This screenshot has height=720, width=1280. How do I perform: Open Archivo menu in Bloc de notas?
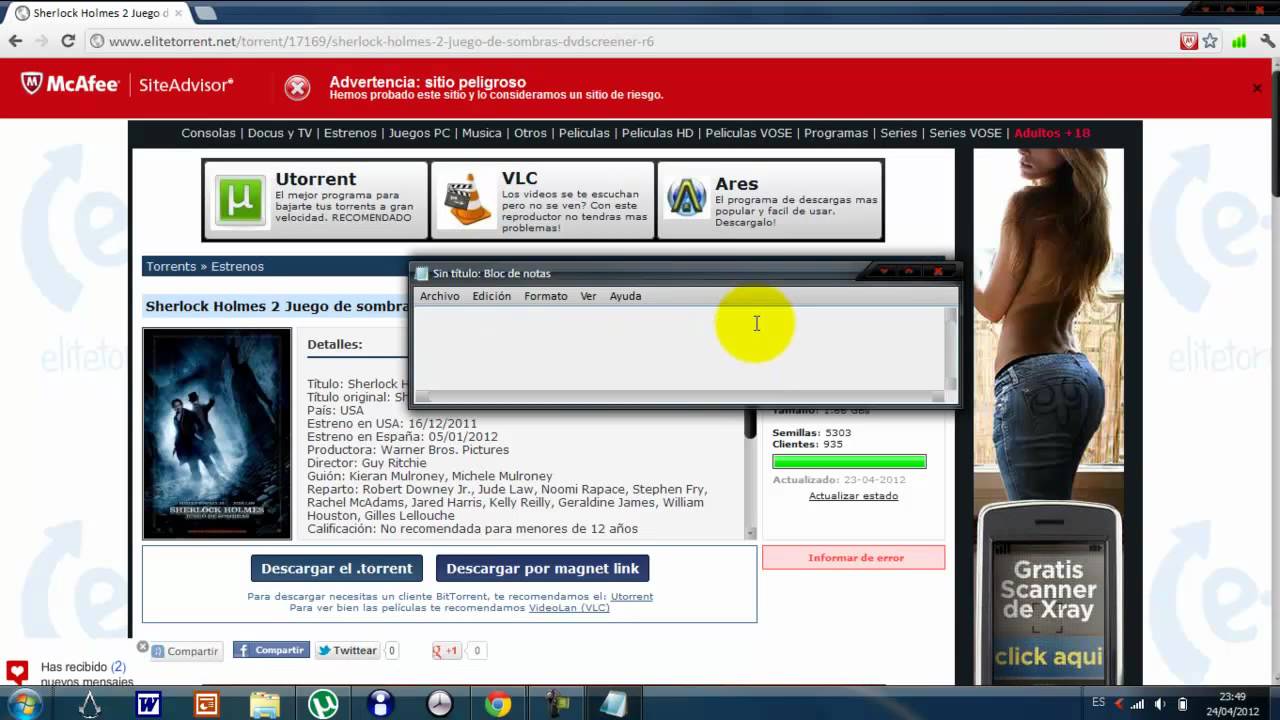tap(440, 296)
